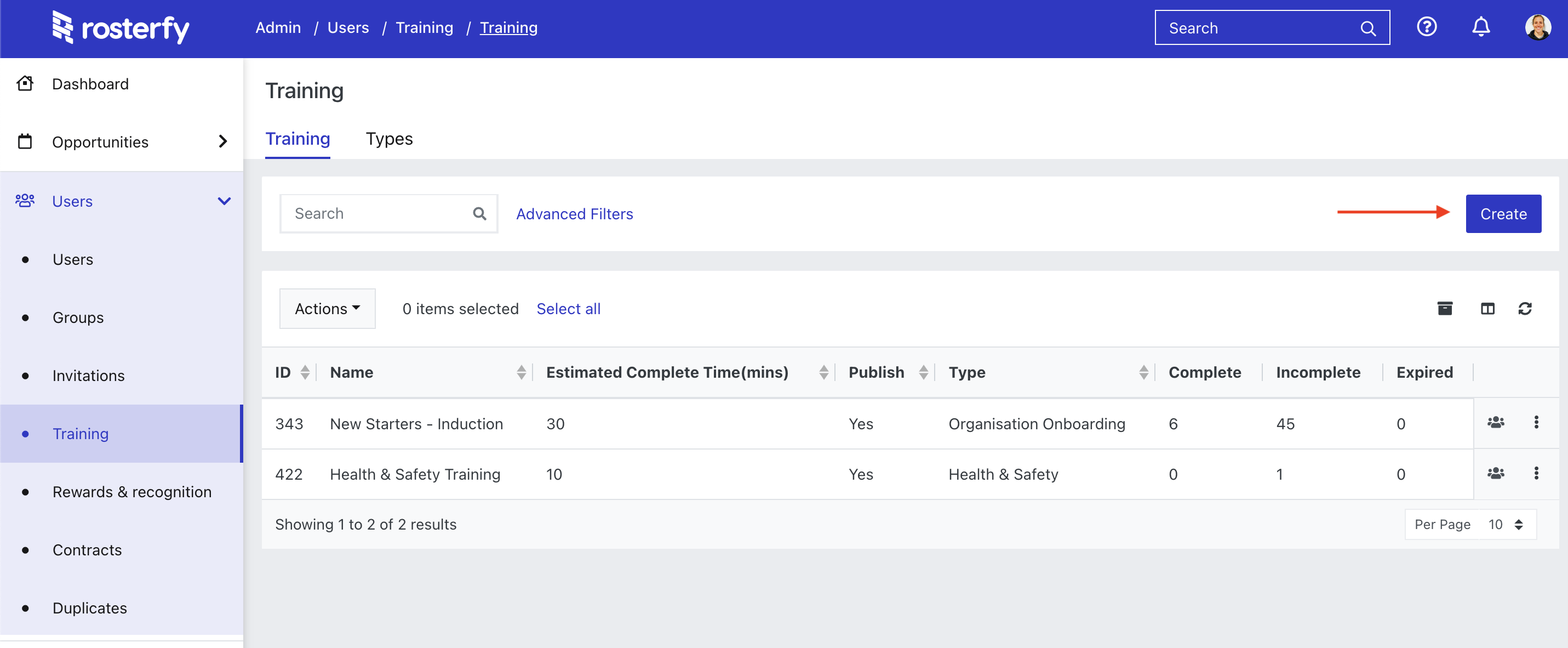Sort by Estimated Complete Time arrows
Image resolution: width=1568 pixels, height=648 pixels.
(x=823, y=372)
